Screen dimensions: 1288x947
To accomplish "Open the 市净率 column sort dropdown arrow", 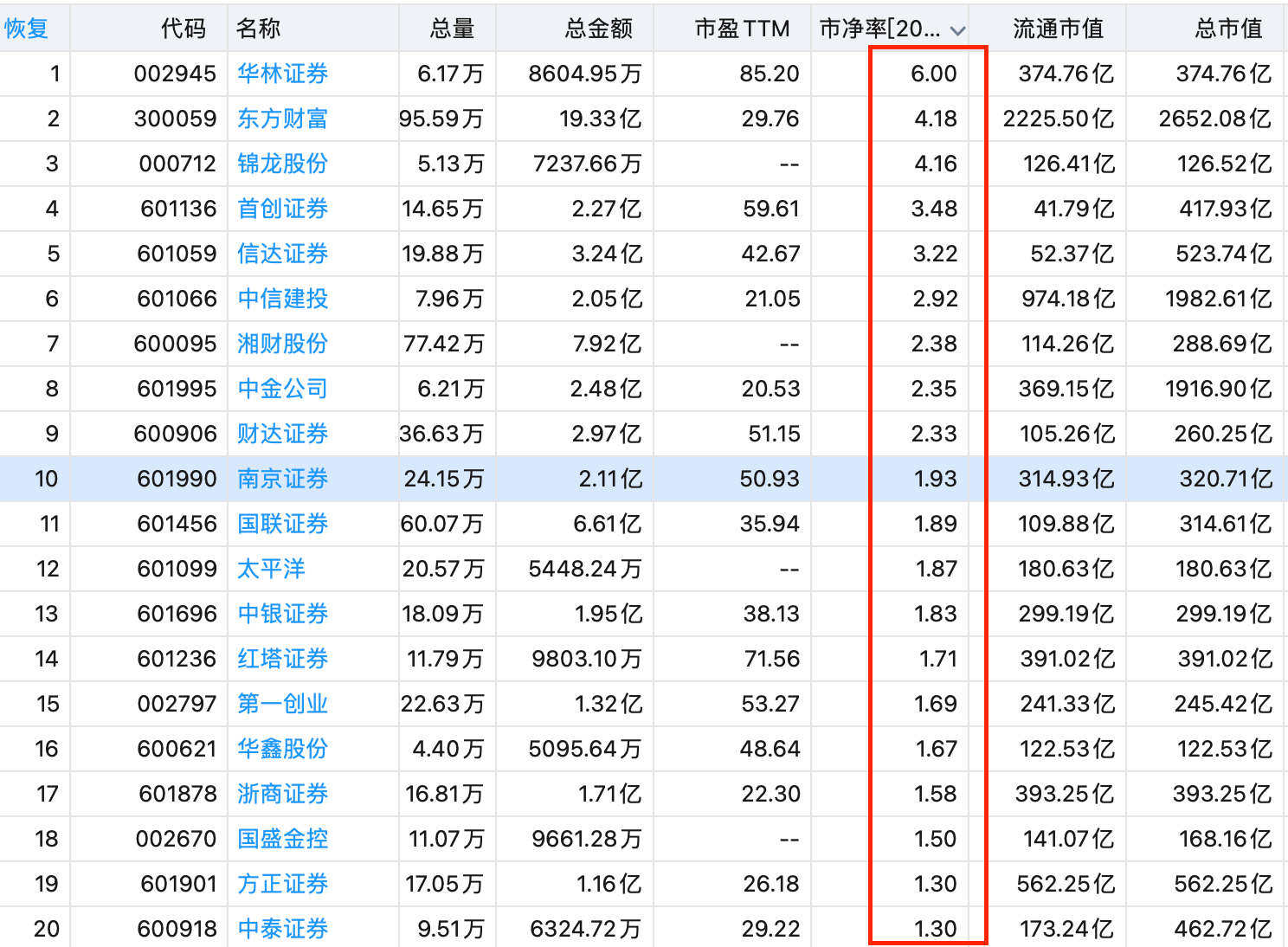I will point(956,30).
